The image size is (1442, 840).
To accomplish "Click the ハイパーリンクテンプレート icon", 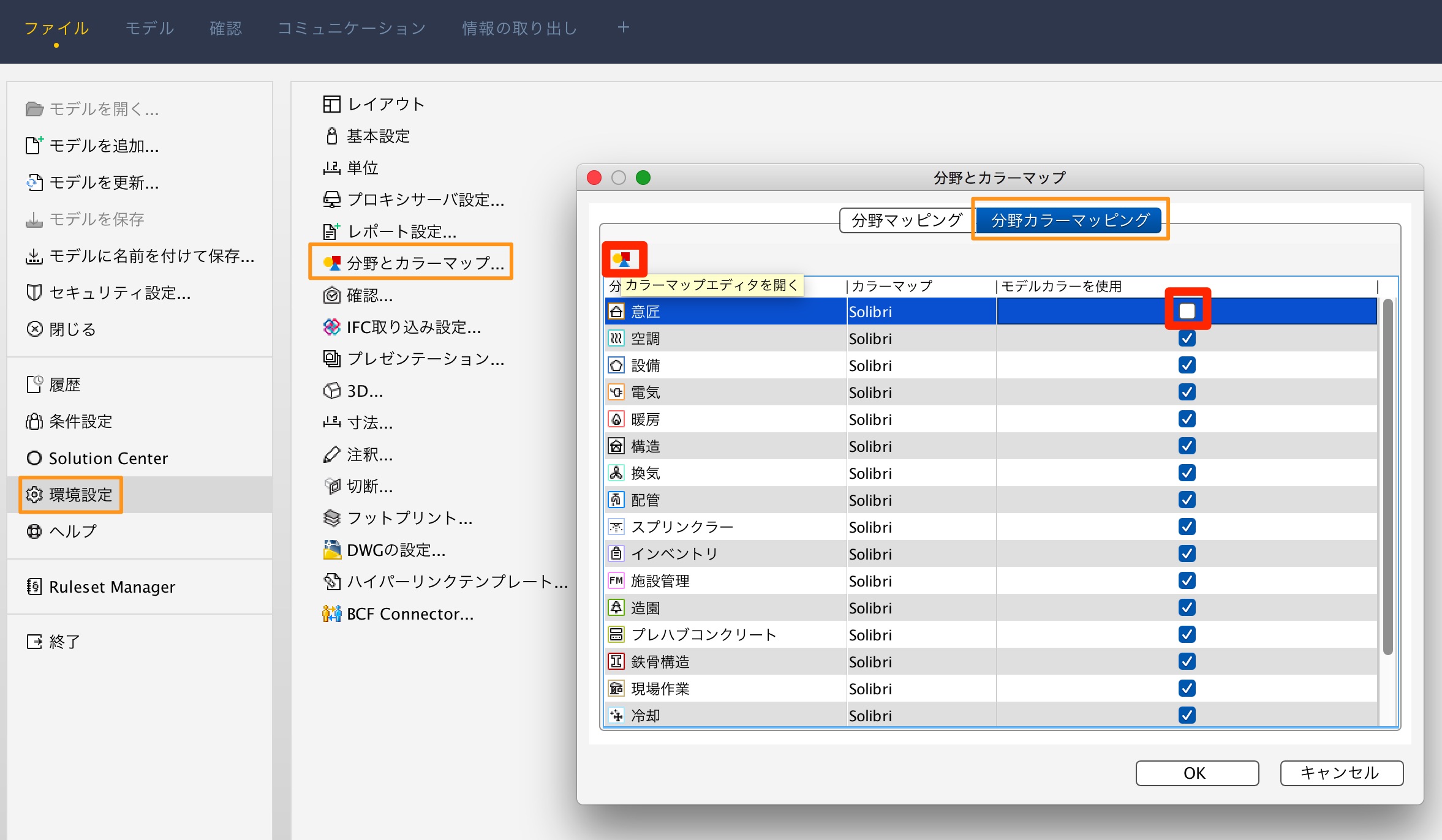I will click(331, 582).
